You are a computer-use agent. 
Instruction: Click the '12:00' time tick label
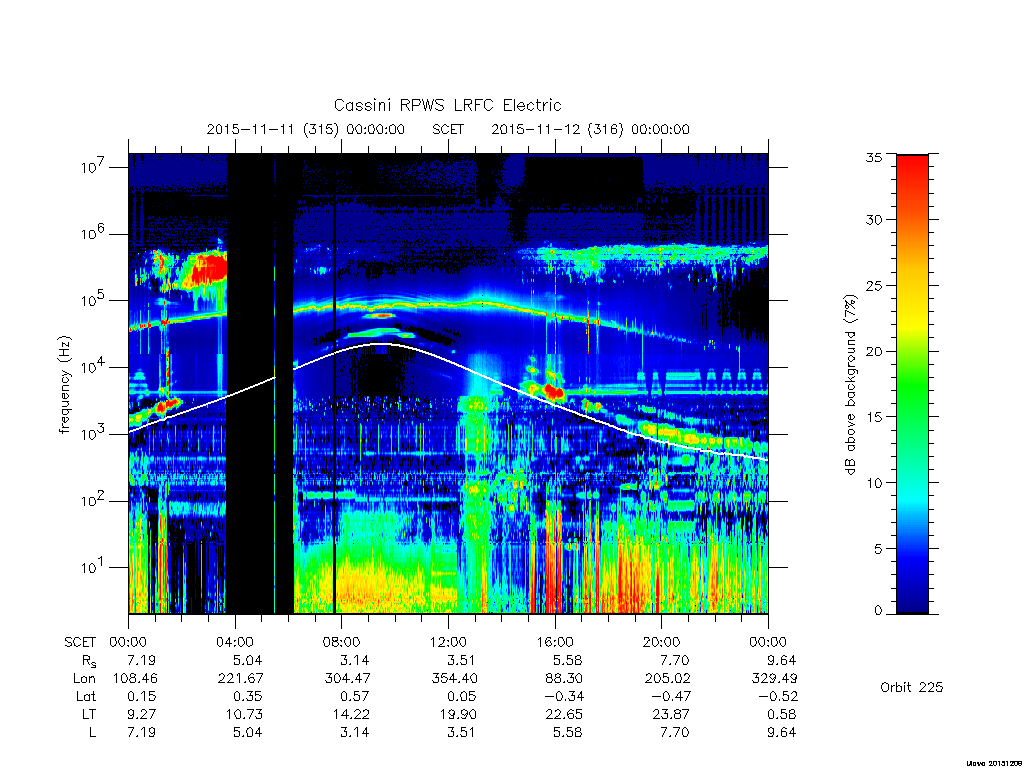tap(448, 642)
